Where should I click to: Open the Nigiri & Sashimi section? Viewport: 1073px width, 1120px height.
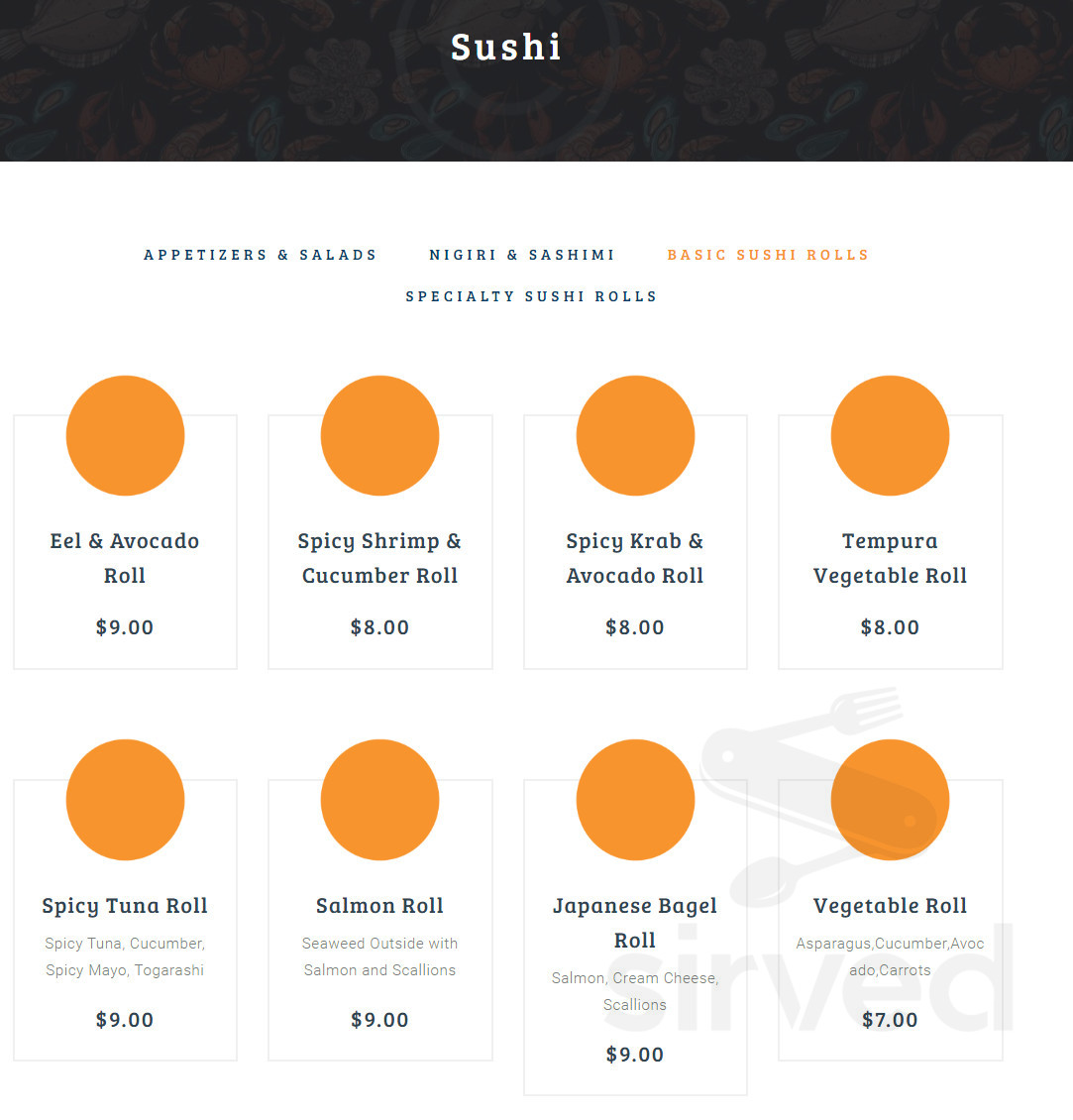point(522,255)
